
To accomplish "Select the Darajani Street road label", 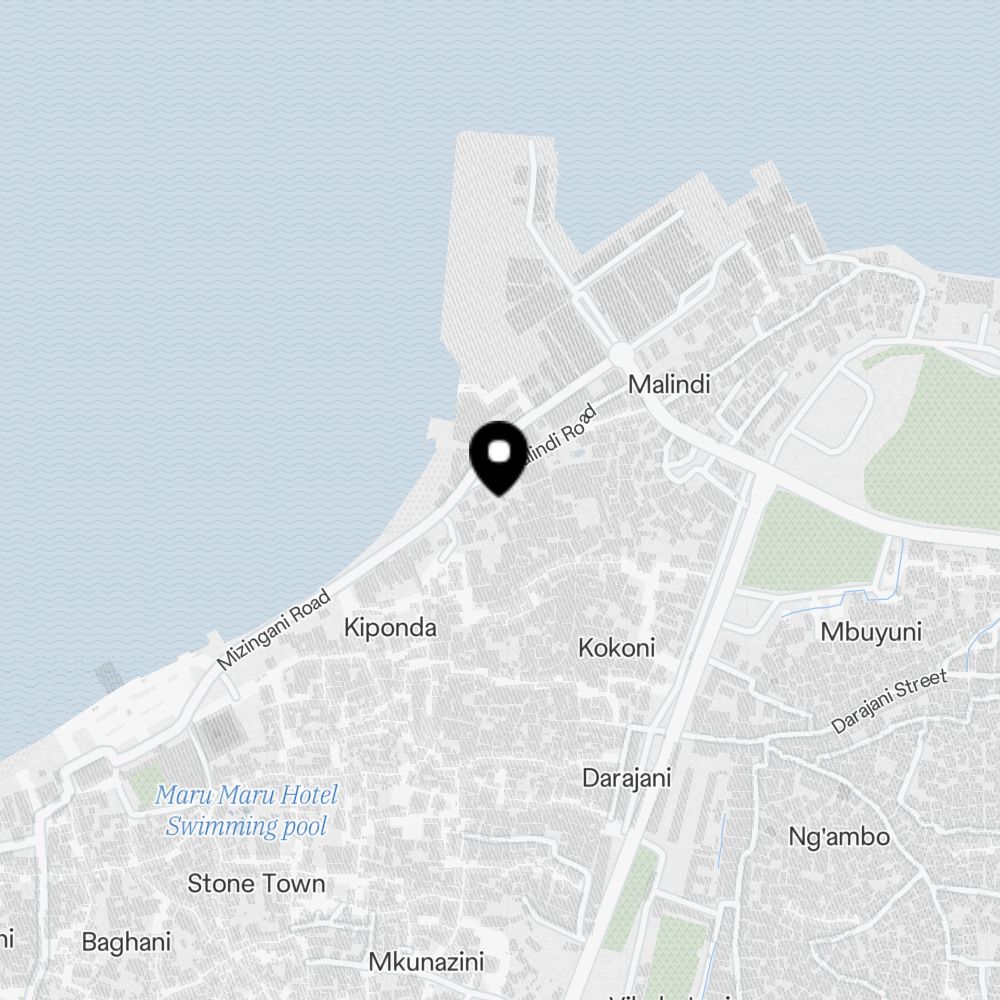I will [889, 701].
